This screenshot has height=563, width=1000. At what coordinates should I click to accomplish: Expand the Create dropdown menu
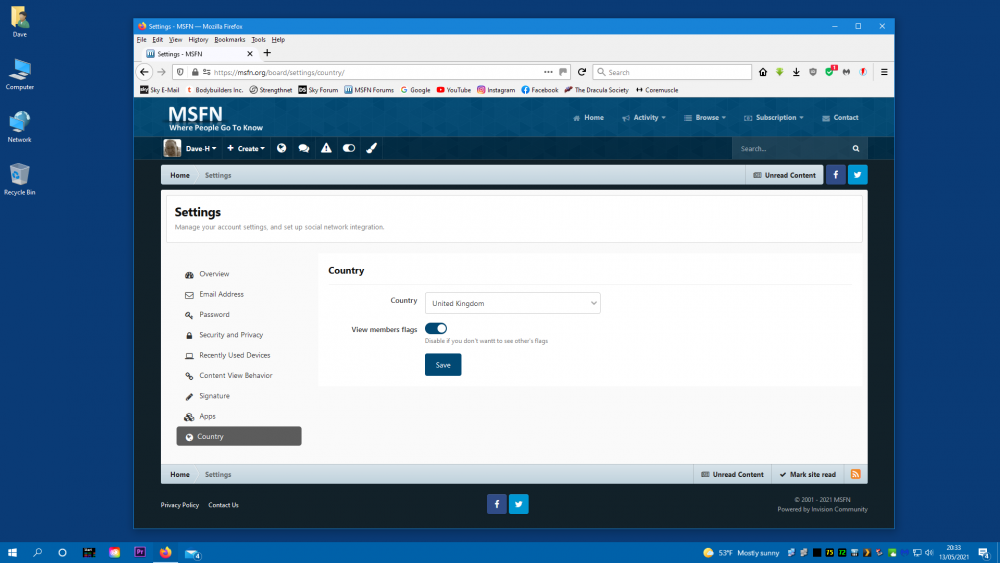[x=246, y=148]
